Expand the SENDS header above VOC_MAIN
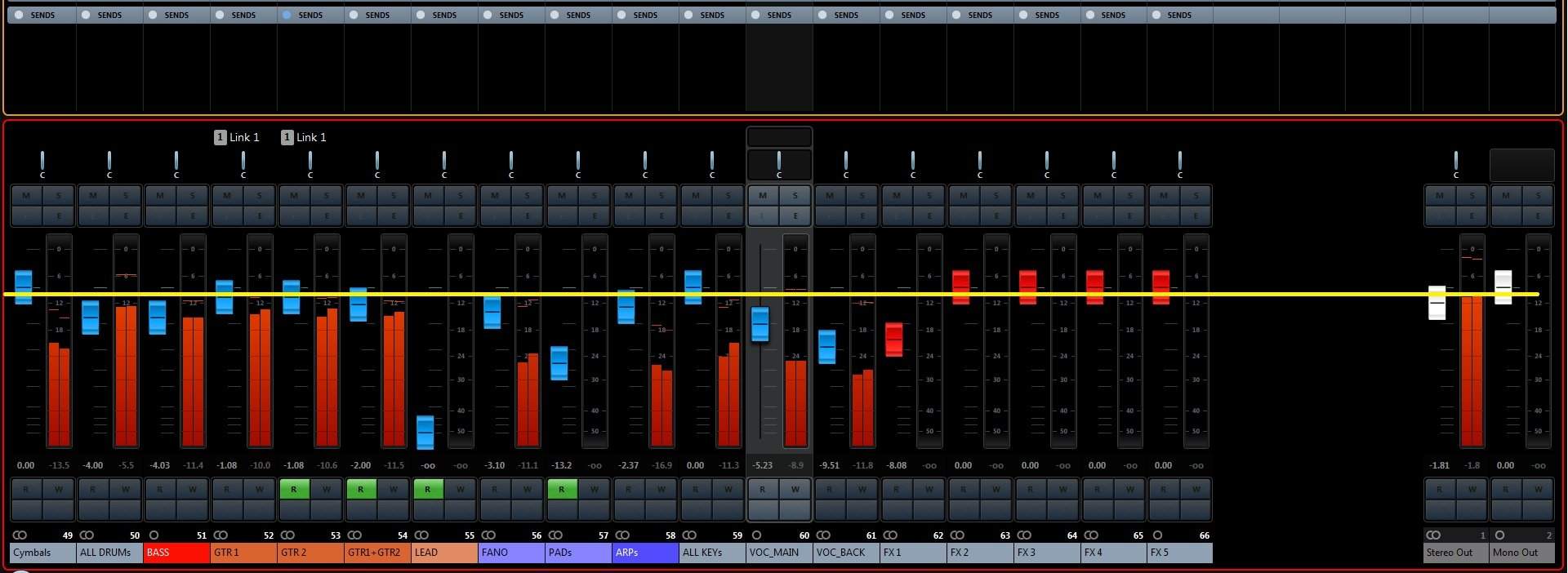This screenshot has width=1568, height=573. click(x=778, y=15)
